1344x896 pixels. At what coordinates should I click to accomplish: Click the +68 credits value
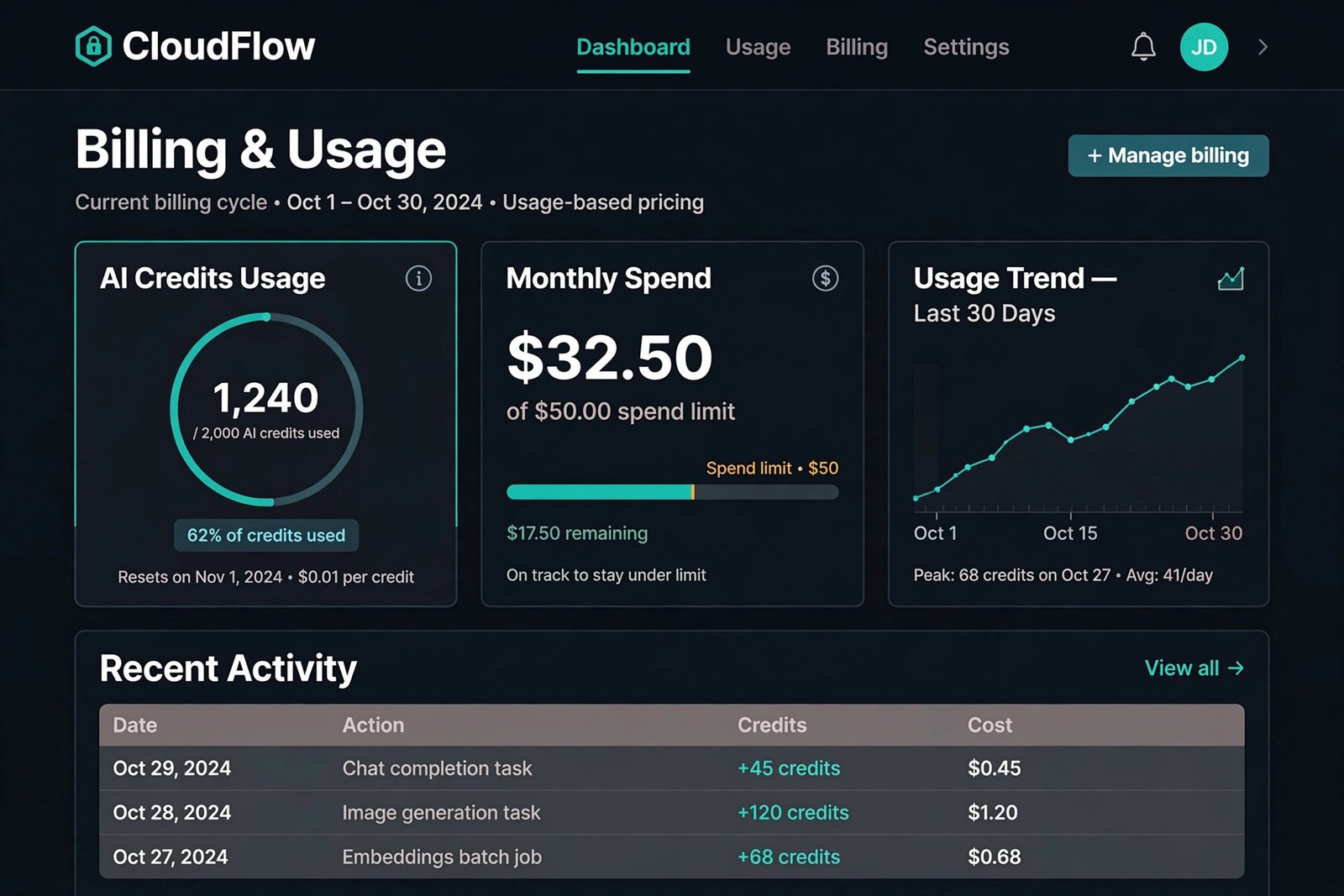[789, 857]
